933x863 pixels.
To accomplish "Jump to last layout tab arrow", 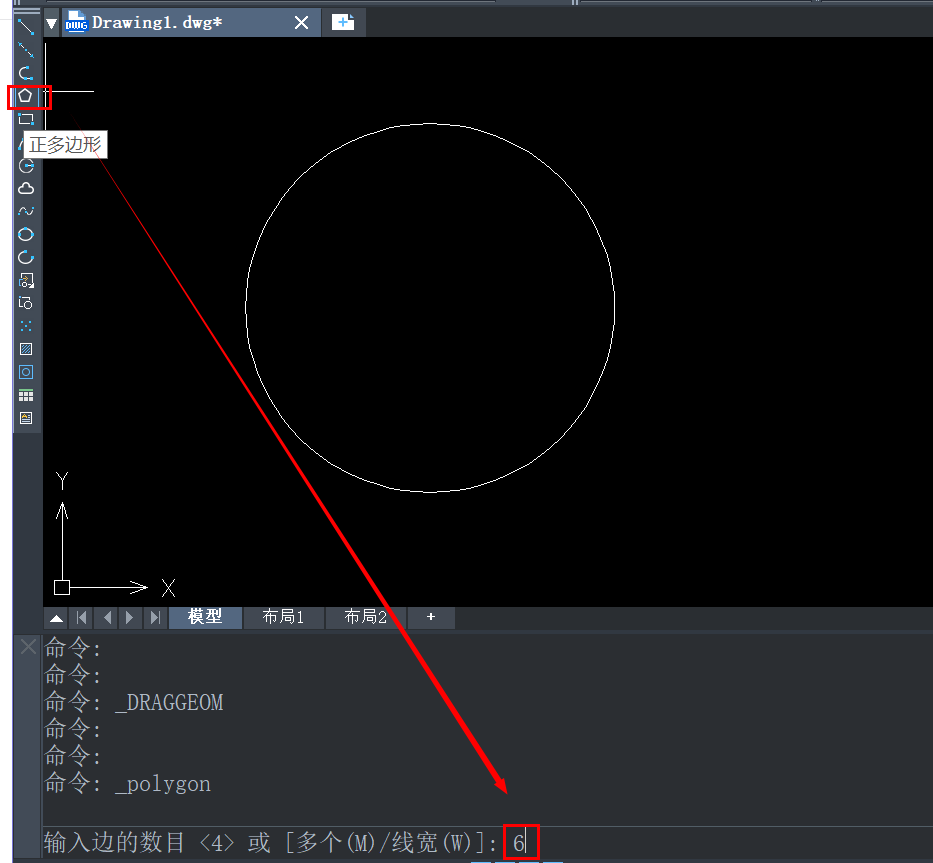I will click(155, 618).
